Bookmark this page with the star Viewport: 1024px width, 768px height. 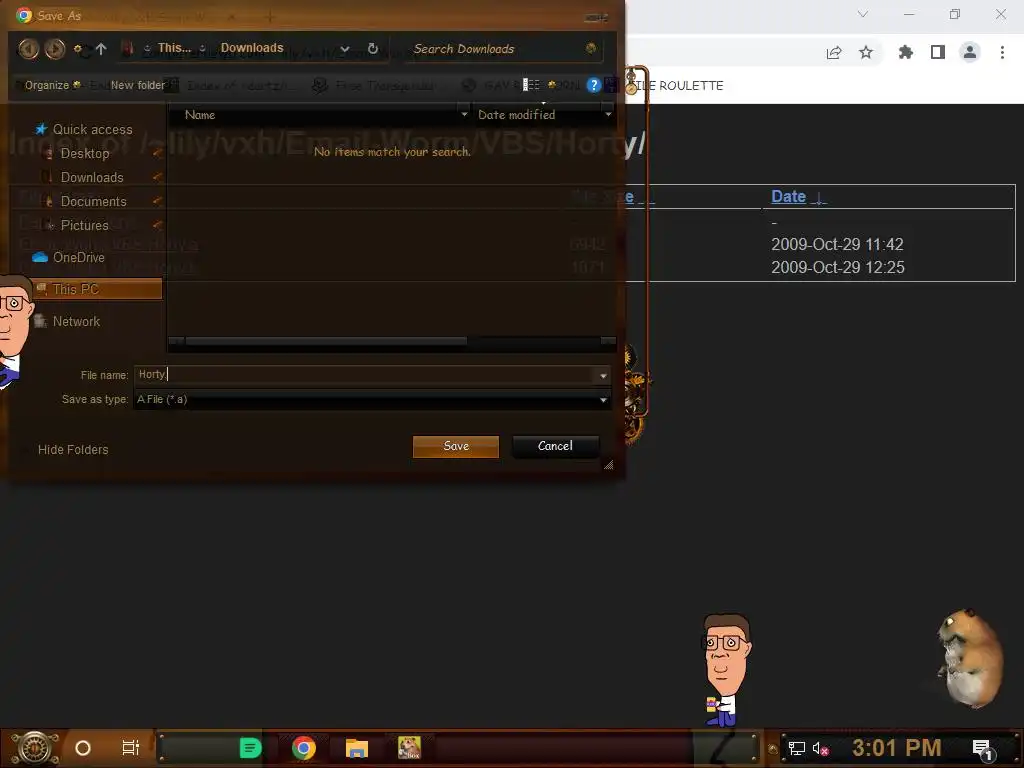coord(866,52)
